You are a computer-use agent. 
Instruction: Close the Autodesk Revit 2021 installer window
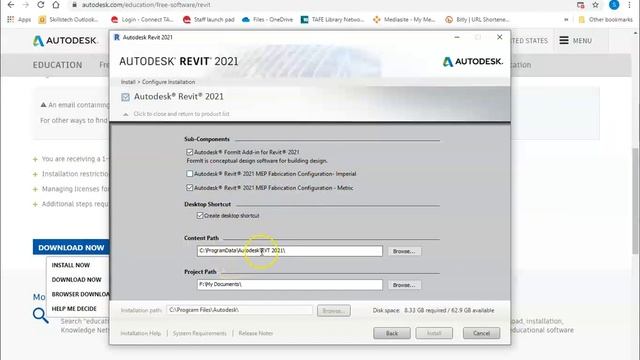[500, 37]
